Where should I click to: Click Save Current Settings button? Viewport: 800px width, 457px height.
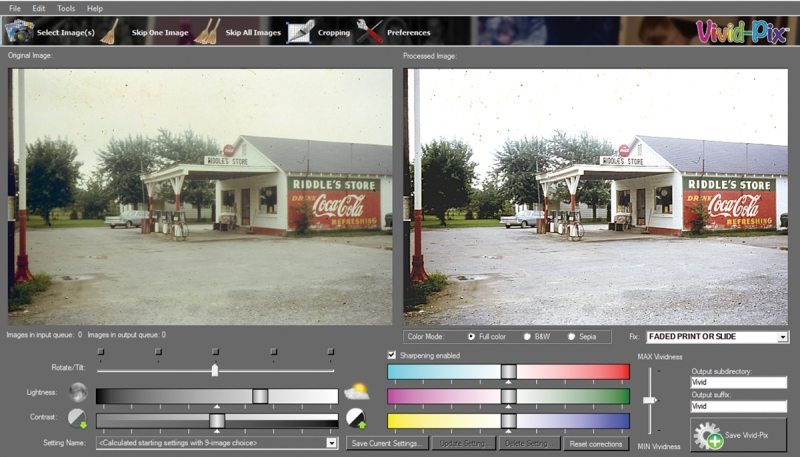coord(388,443)
